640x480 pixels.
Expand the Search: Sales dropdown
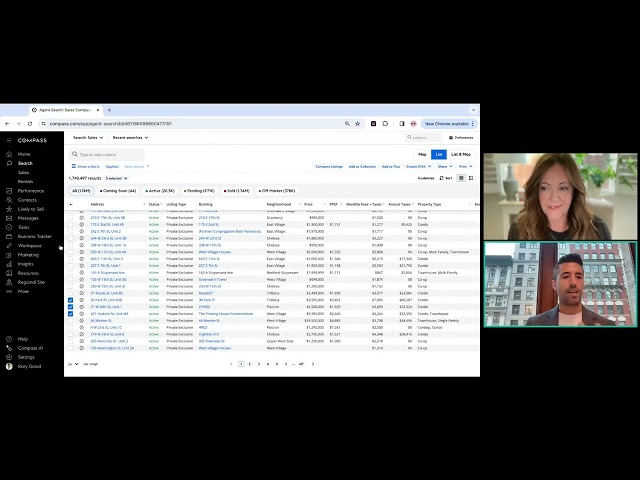tap(88, 138)
